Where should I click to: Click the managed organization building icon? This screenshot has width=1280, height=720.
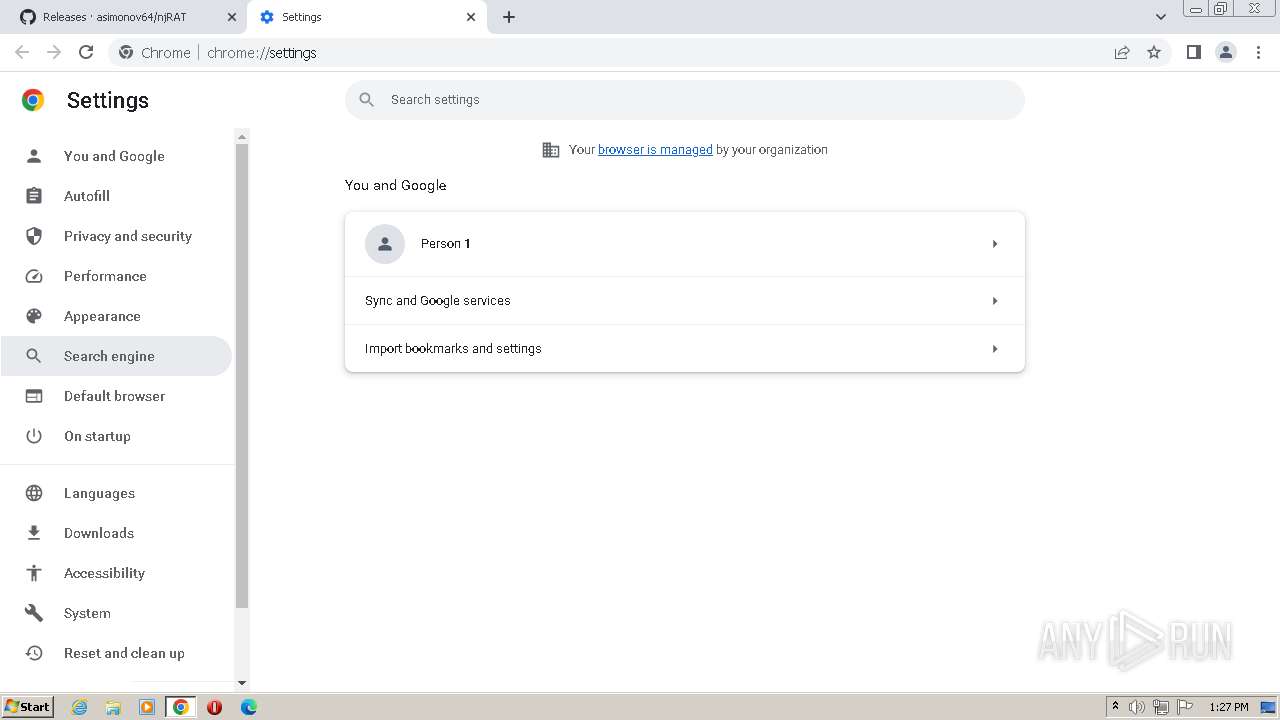551,150
